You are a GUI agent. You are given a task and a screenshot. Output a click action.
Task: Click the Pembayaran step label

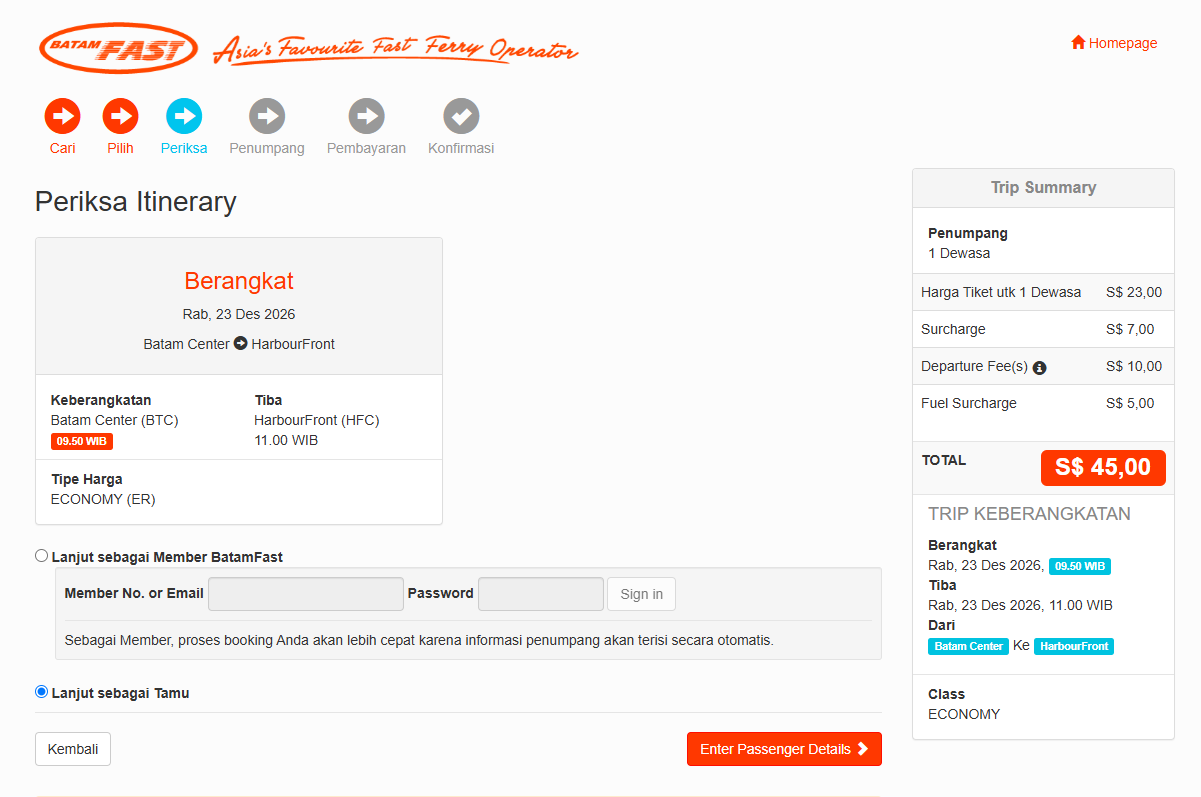367,148
